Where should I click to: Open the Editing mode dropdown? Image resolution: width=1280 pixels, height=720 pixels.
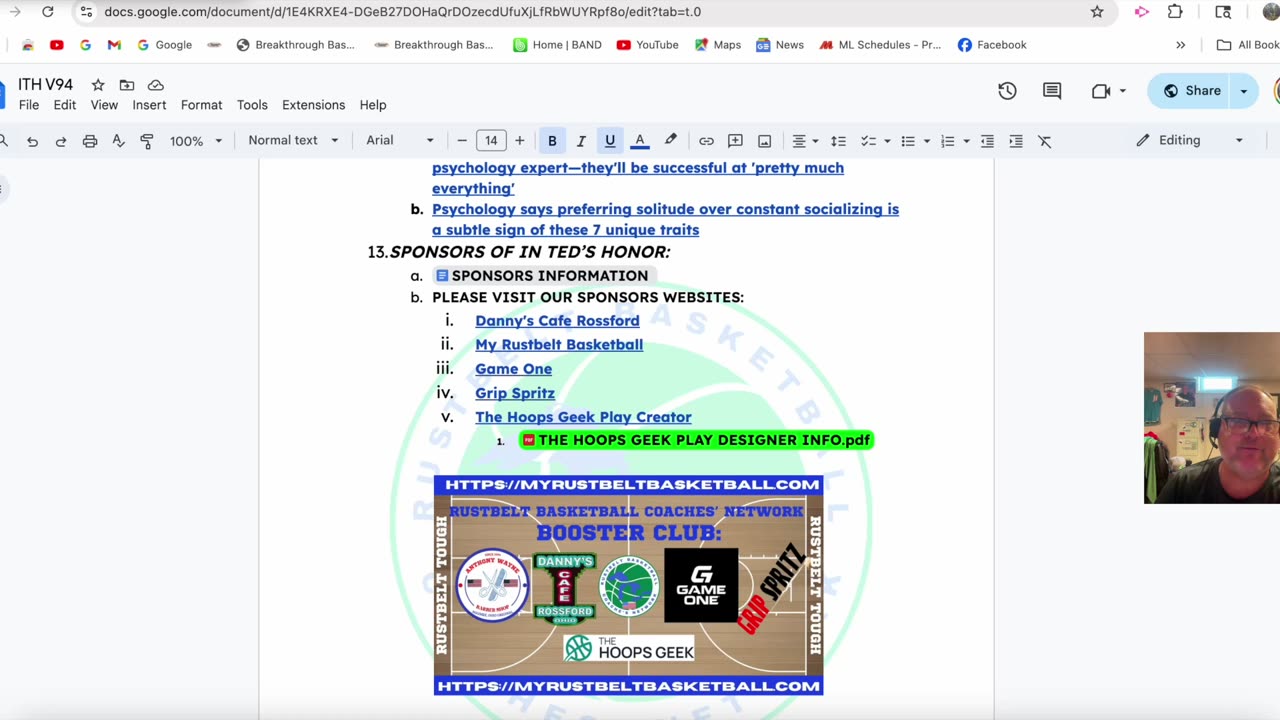tap(1190, 141)
